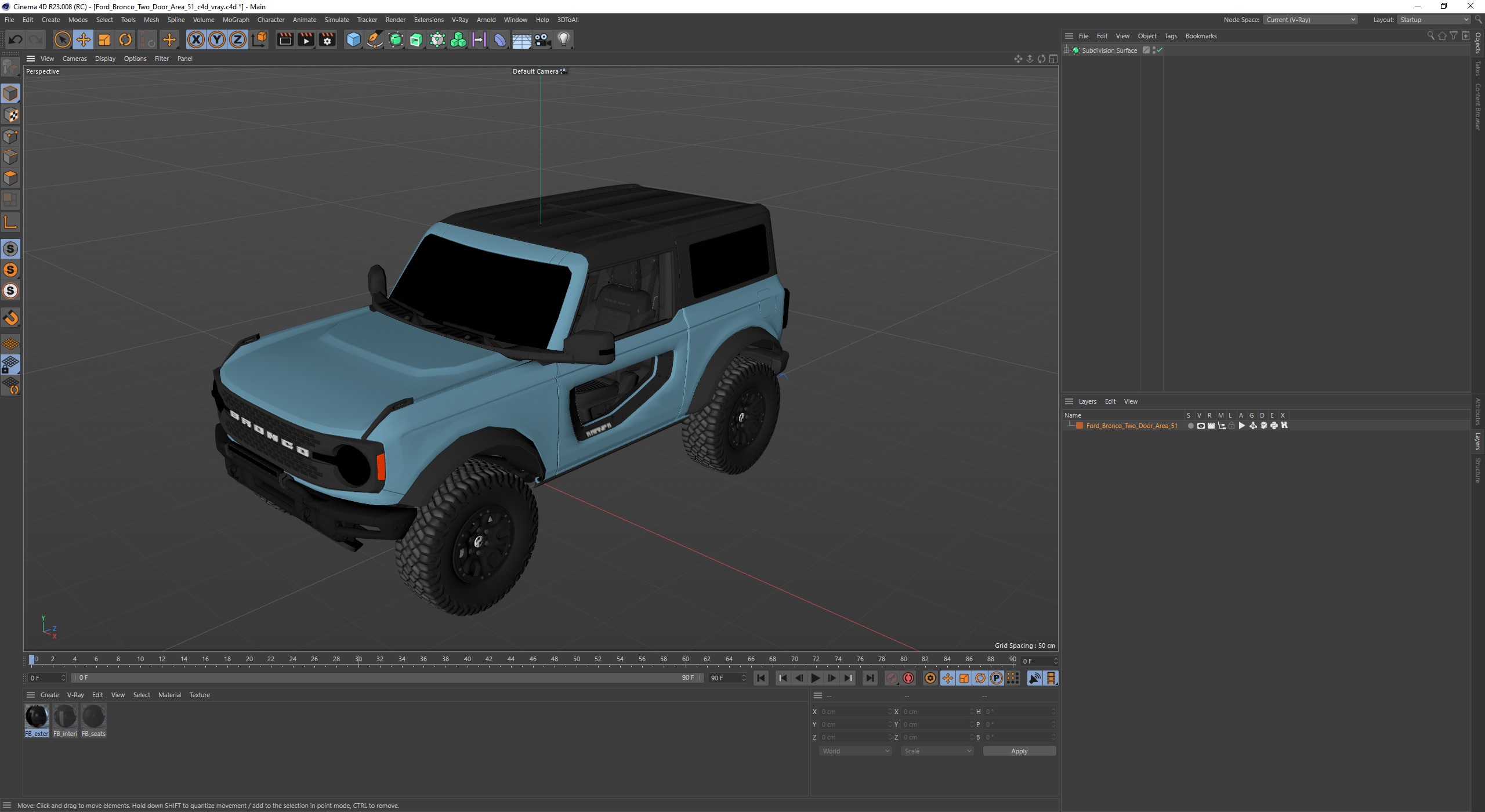Toggle timeline sound speaker button
Image resolution: width=1485 pixels, height=812 pixels.
click(x=1034, y=678)
